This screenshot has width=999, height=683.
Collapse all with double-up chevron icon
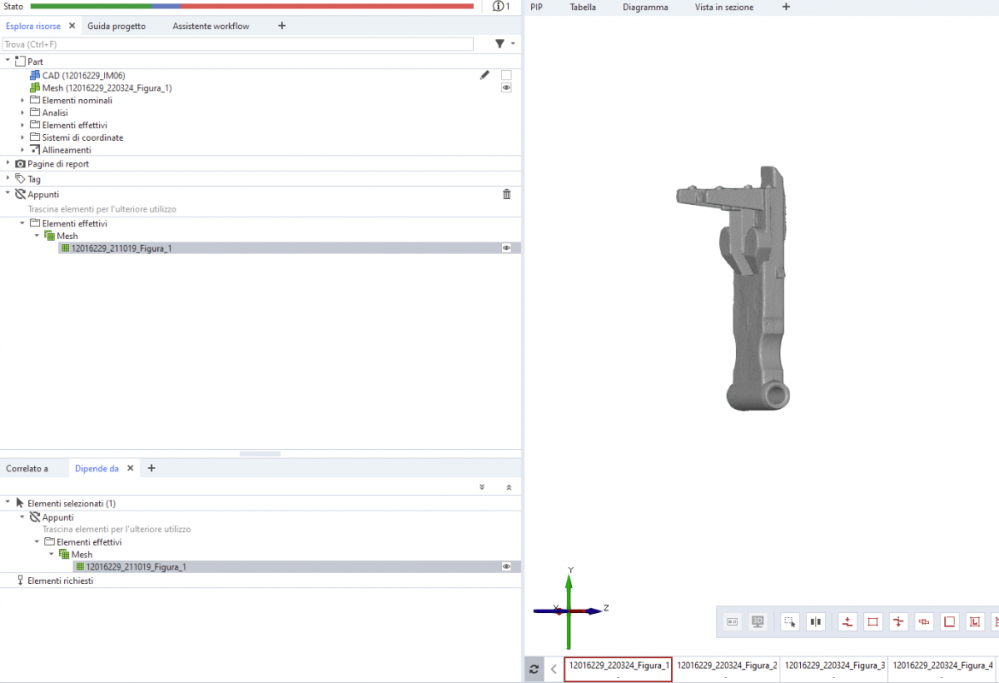click(x=508, y=487)
